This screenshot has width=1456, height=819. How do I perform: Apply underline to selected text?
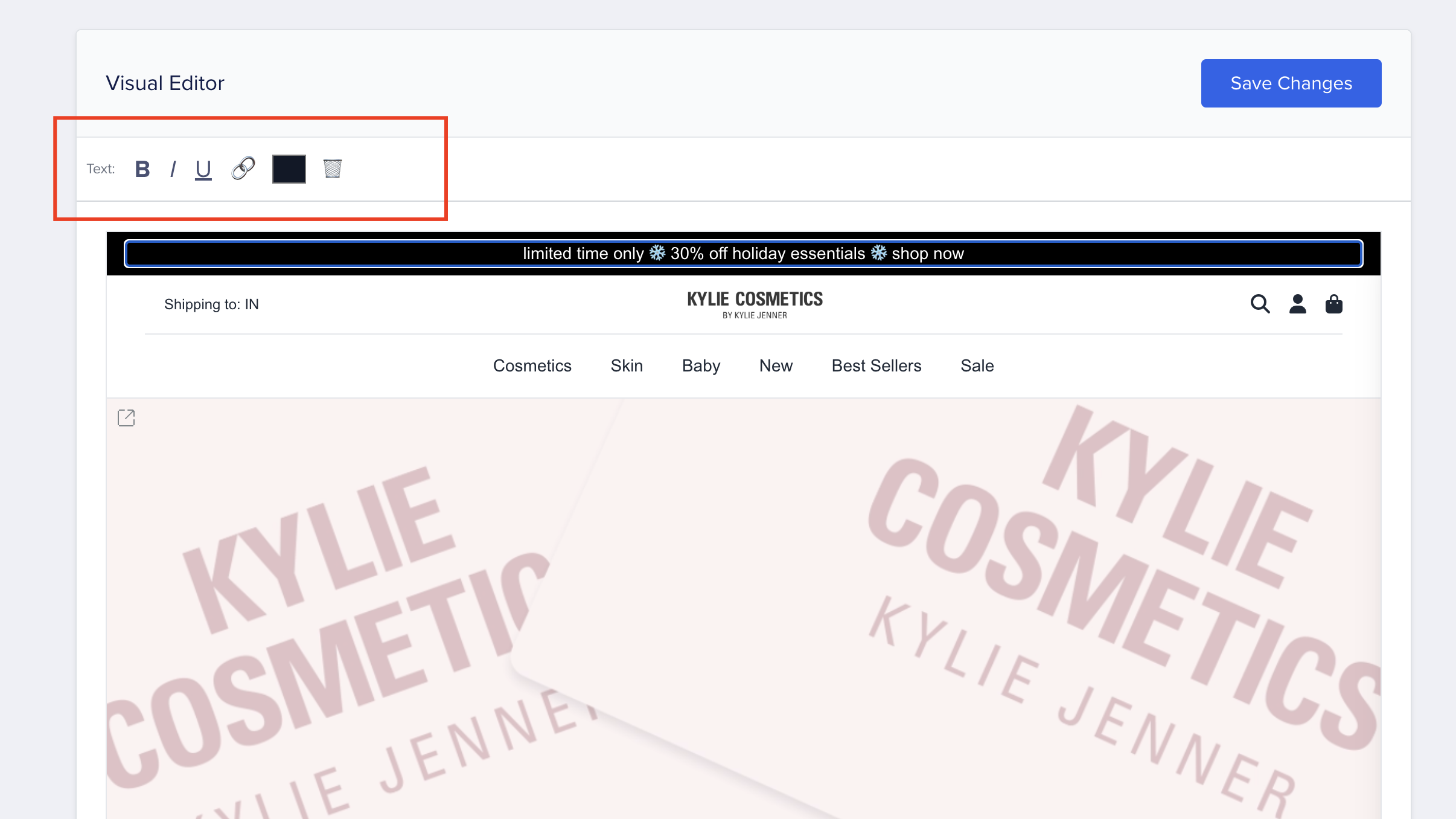coord(203,170)
